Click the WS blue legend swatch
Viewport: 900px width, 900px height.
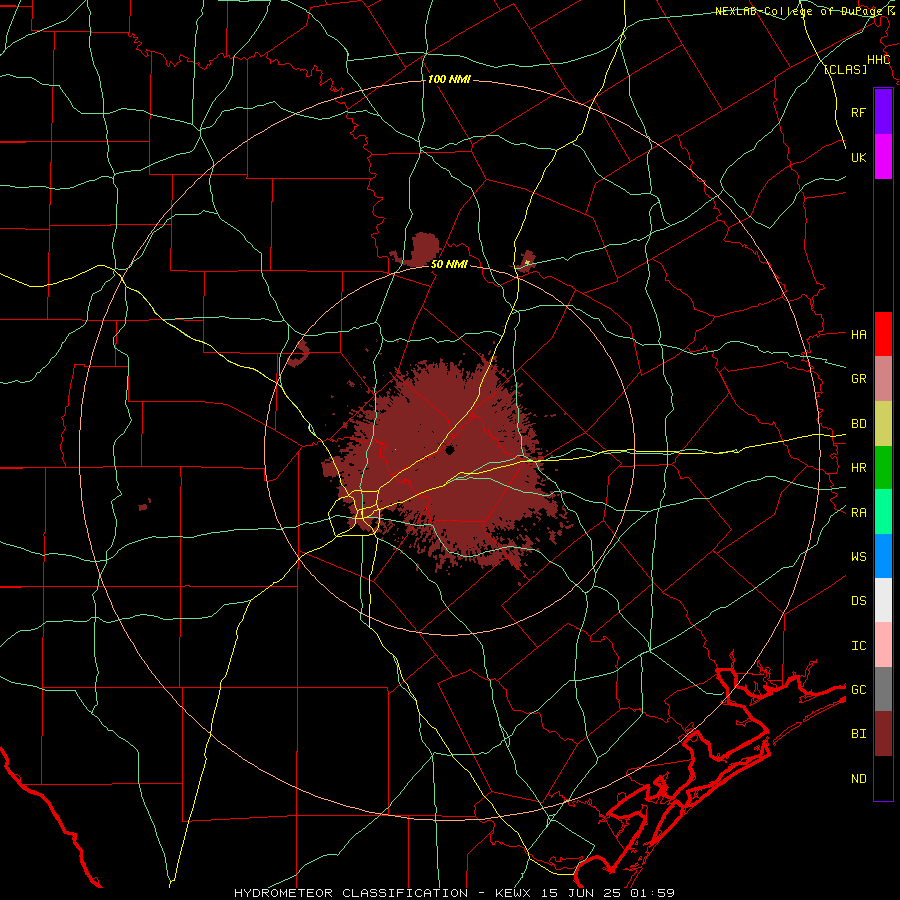tap(883, 556)
